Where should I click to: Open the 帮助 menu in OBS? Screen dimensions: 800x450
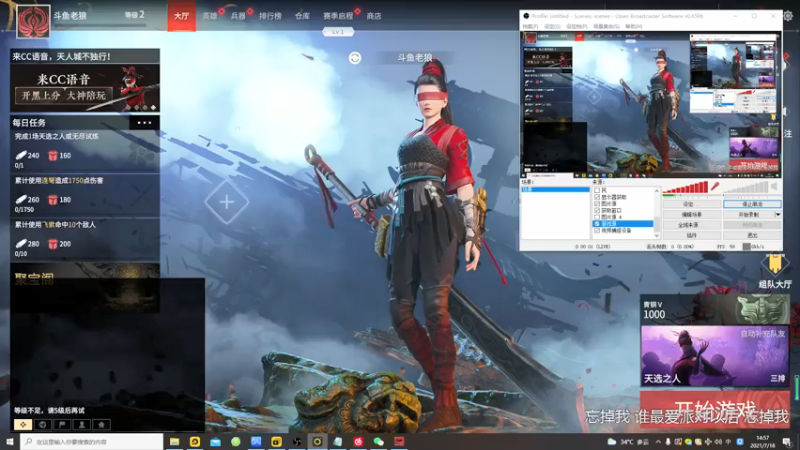[x=634, y=26]
